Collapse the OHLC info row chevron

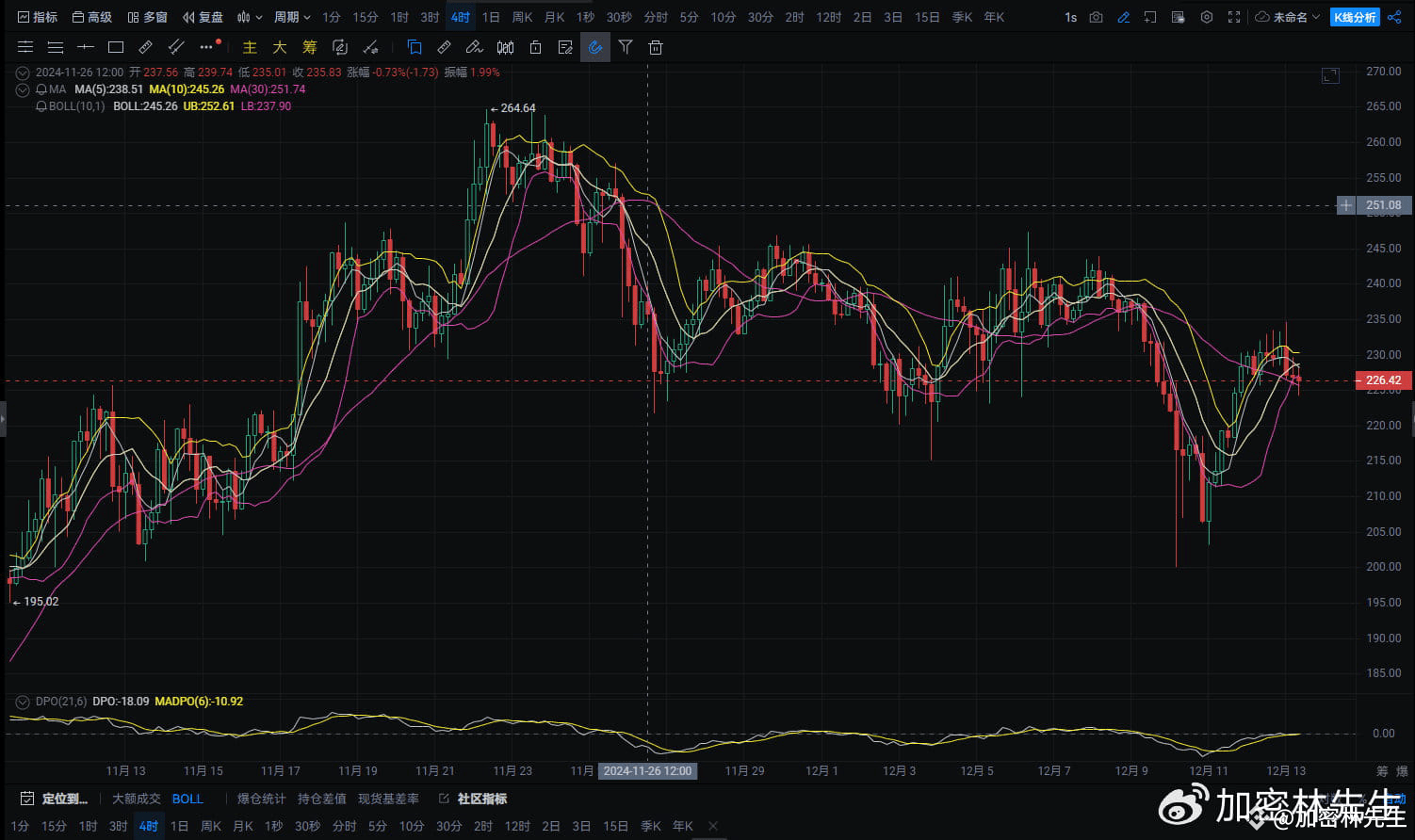23,73
